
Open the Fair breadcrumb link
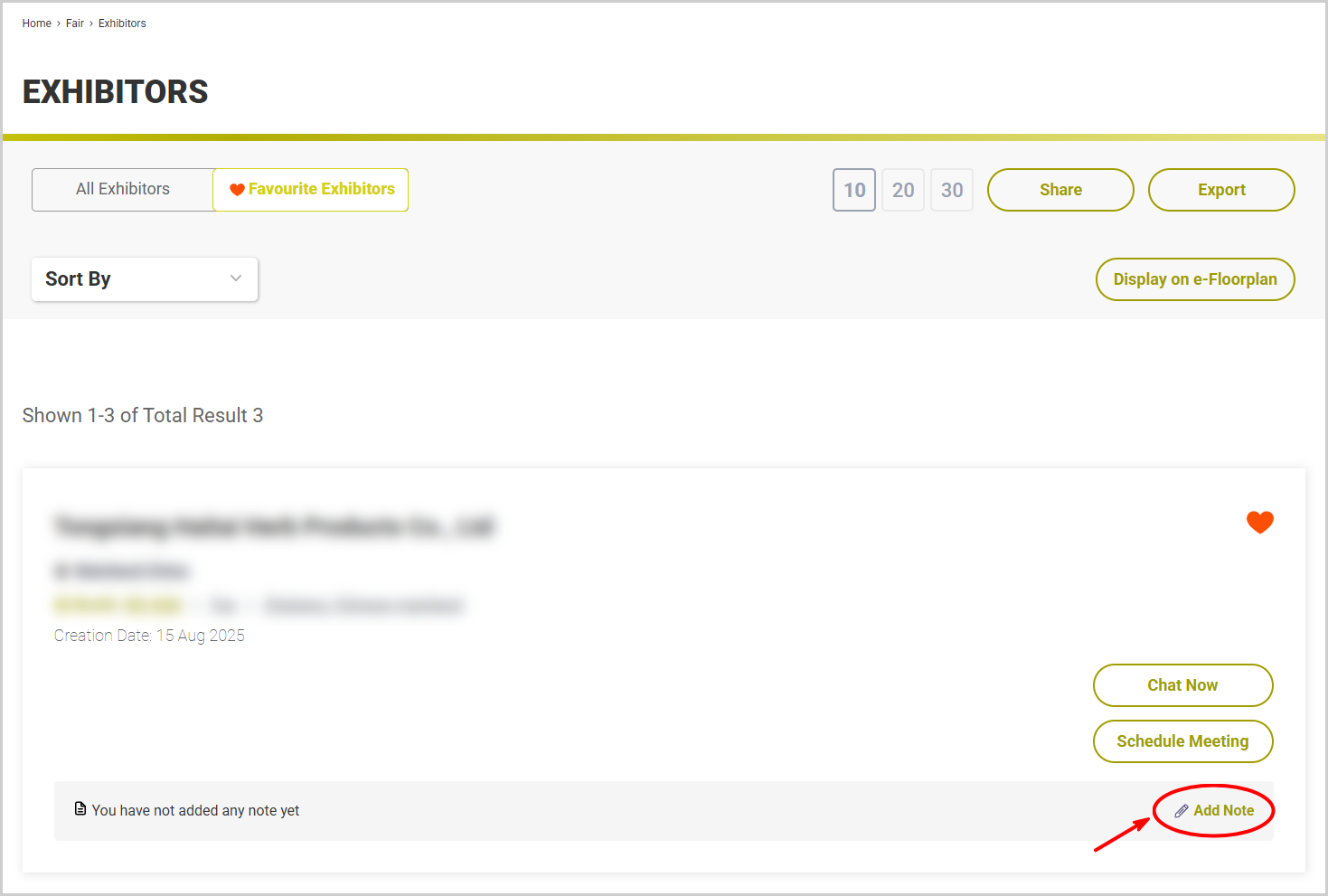click(x=75, y=24)
